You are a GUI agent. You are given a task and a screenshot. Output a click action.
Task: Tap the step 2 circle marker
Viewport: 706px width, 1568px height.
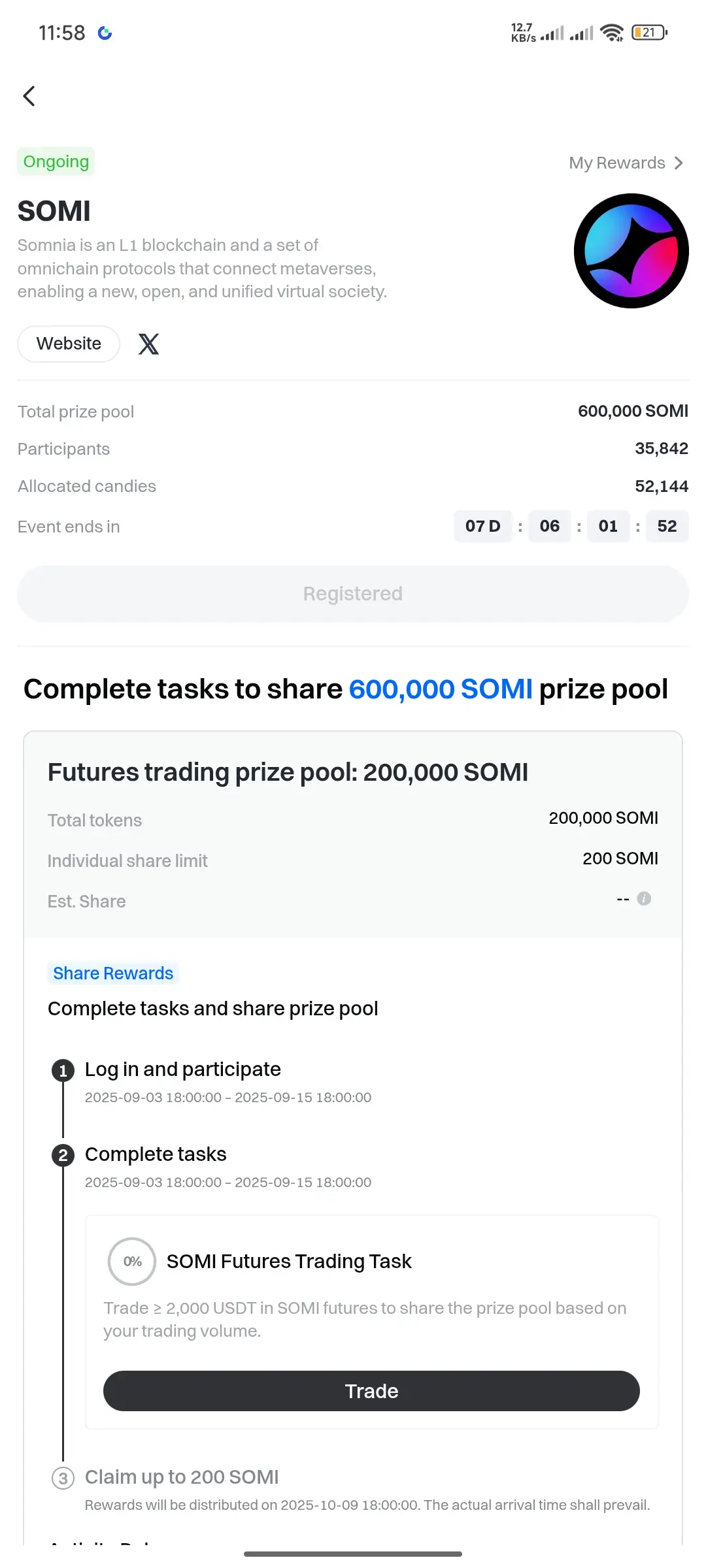tap(63, 1155)
